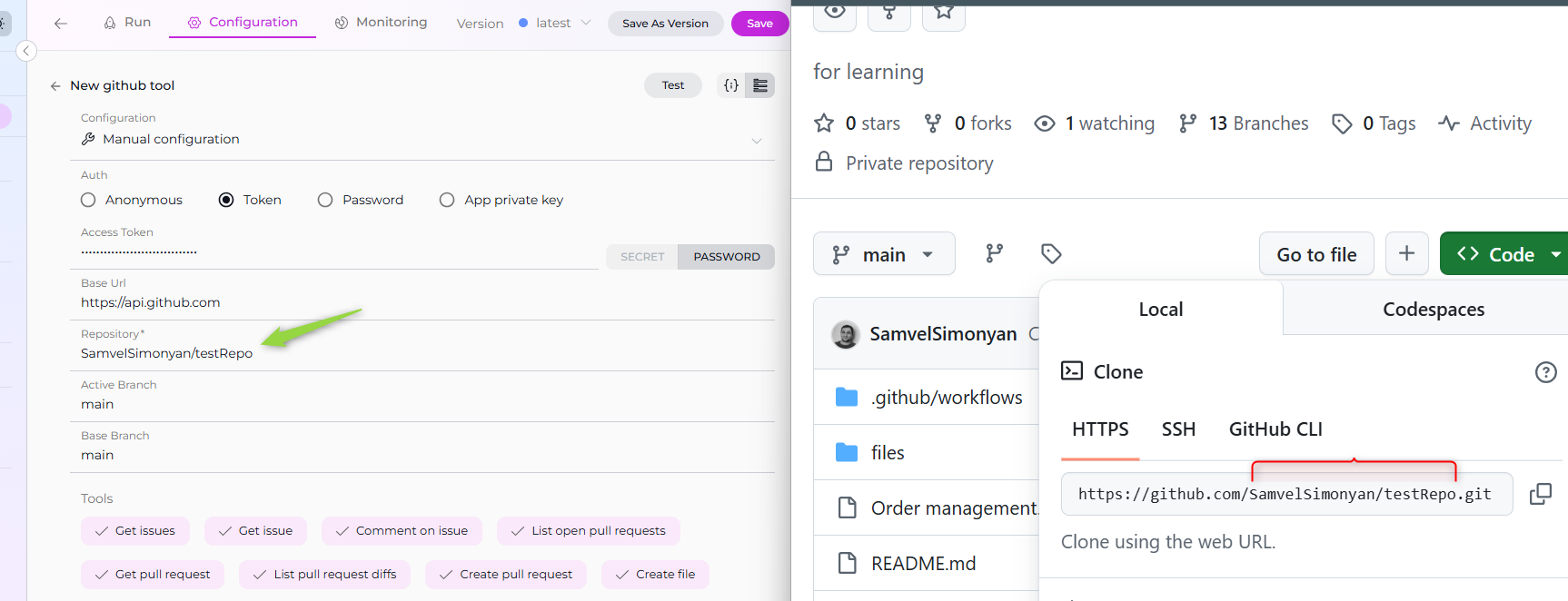Select App private key auth option
The image size is (1568, 601).
click(x=447, y=200)
